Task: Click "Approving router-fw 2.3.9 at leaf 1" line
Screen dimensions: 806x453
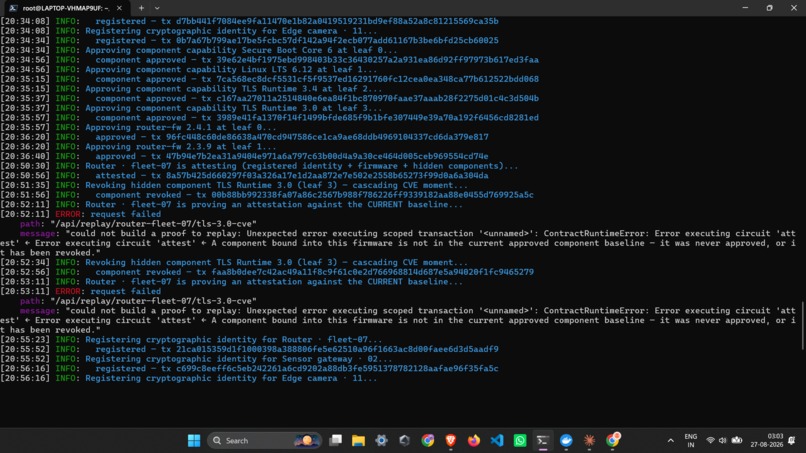Action: 180,147
